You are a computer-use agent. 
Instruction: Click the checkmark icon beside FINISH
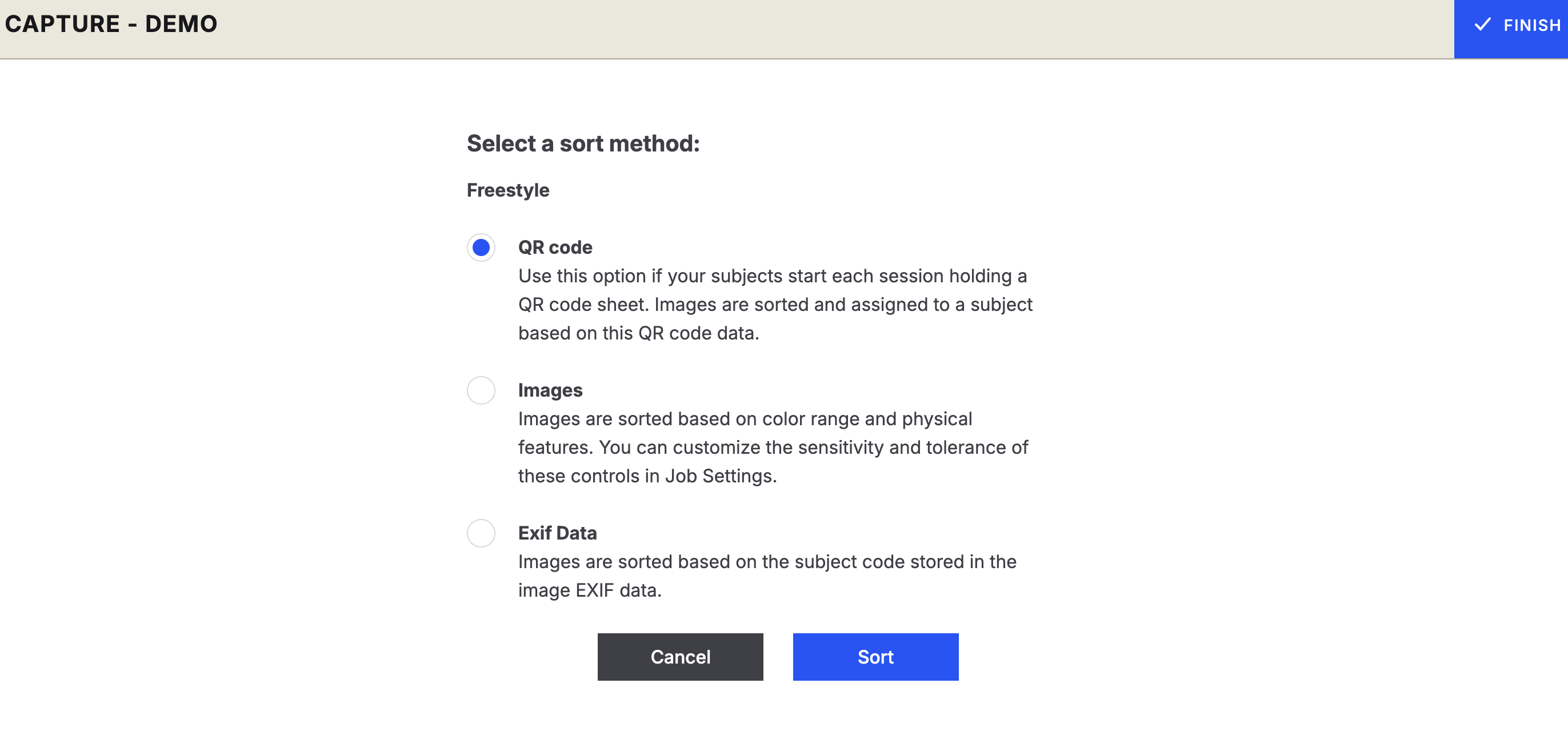pyautogui.click(x=1482, y=25)
